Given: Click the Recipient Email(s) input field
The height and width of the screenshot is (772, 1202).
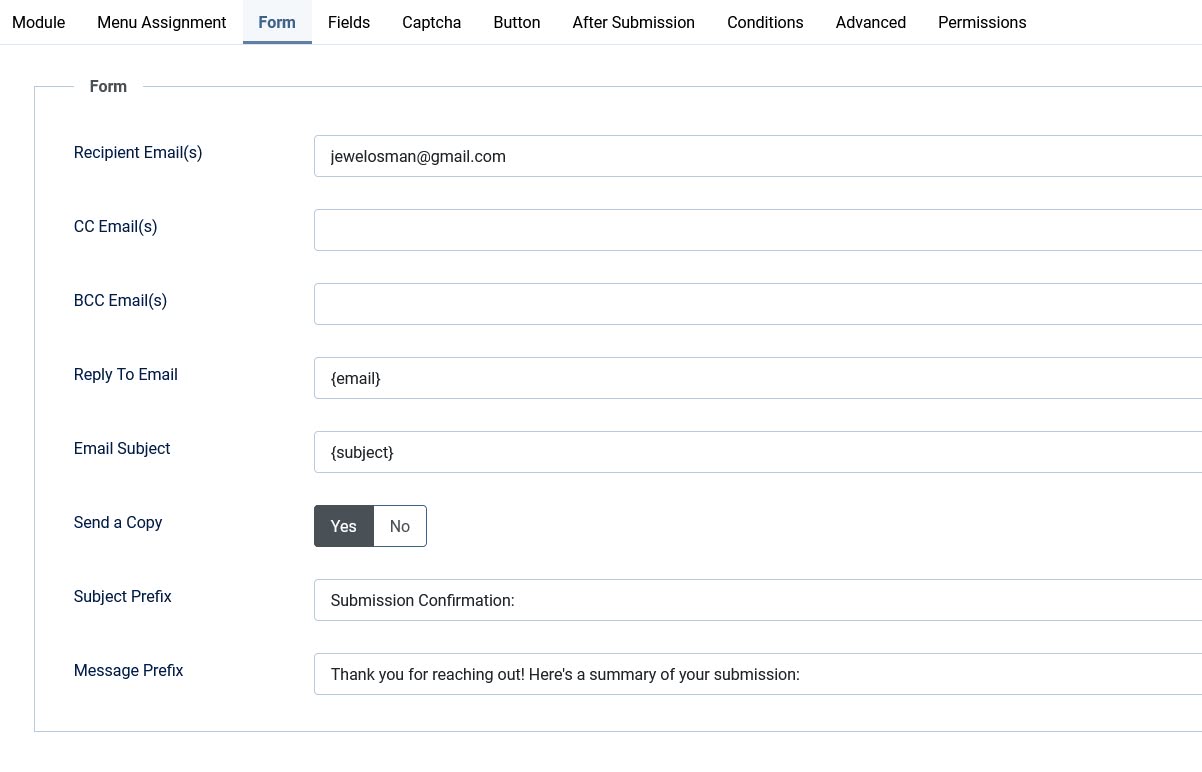Looking at the screenshot, I should [x=757, y=156].
